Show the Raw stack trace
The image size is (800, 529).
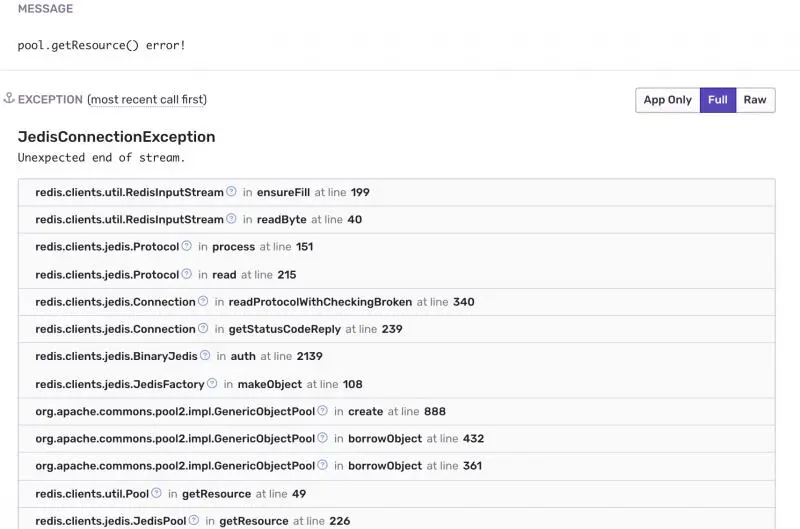click(755, 100)
